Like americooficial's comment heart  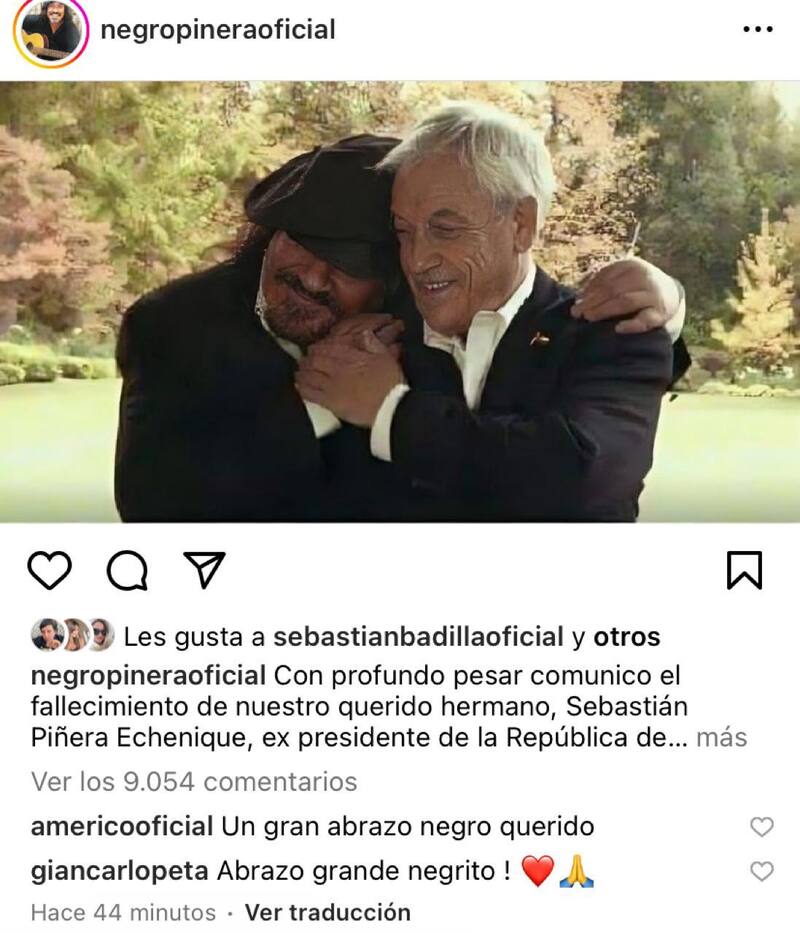pyautogui.click(x=761, y=826)
